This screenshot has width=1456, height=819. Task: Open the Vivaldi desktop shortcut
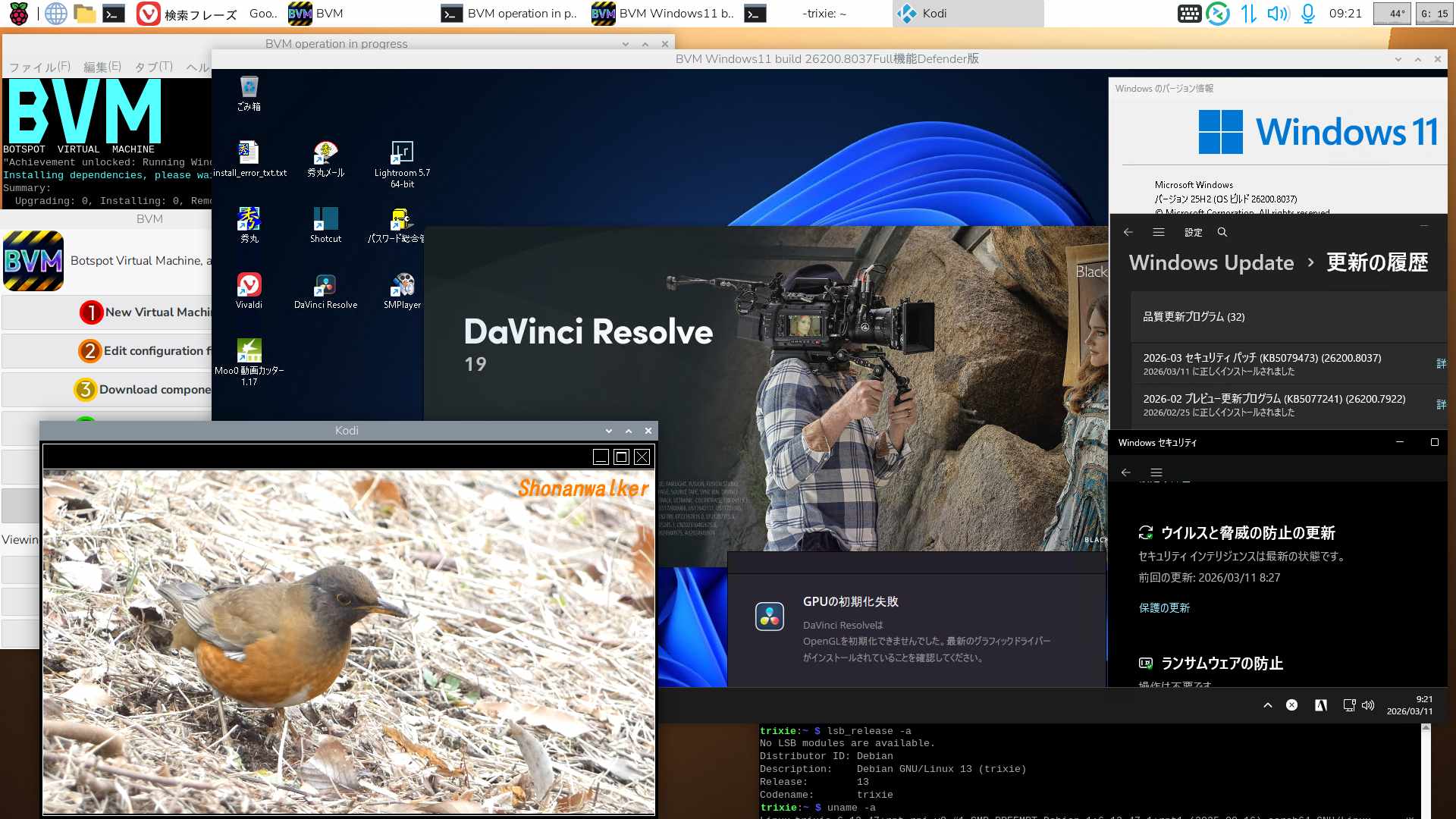click(249, 286)
